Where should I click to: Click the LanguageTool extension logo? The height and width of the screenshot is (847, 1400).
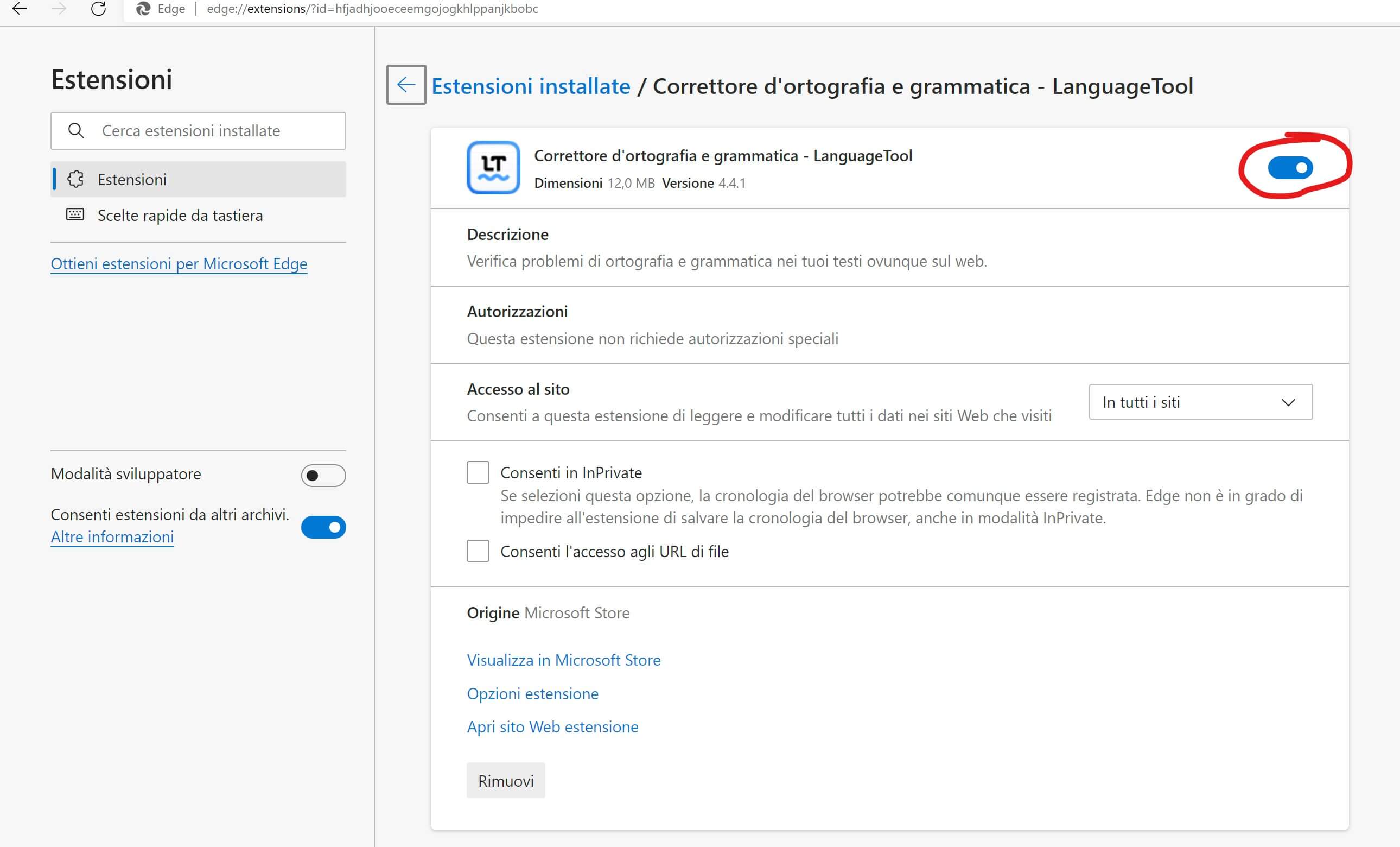(493, 167)
